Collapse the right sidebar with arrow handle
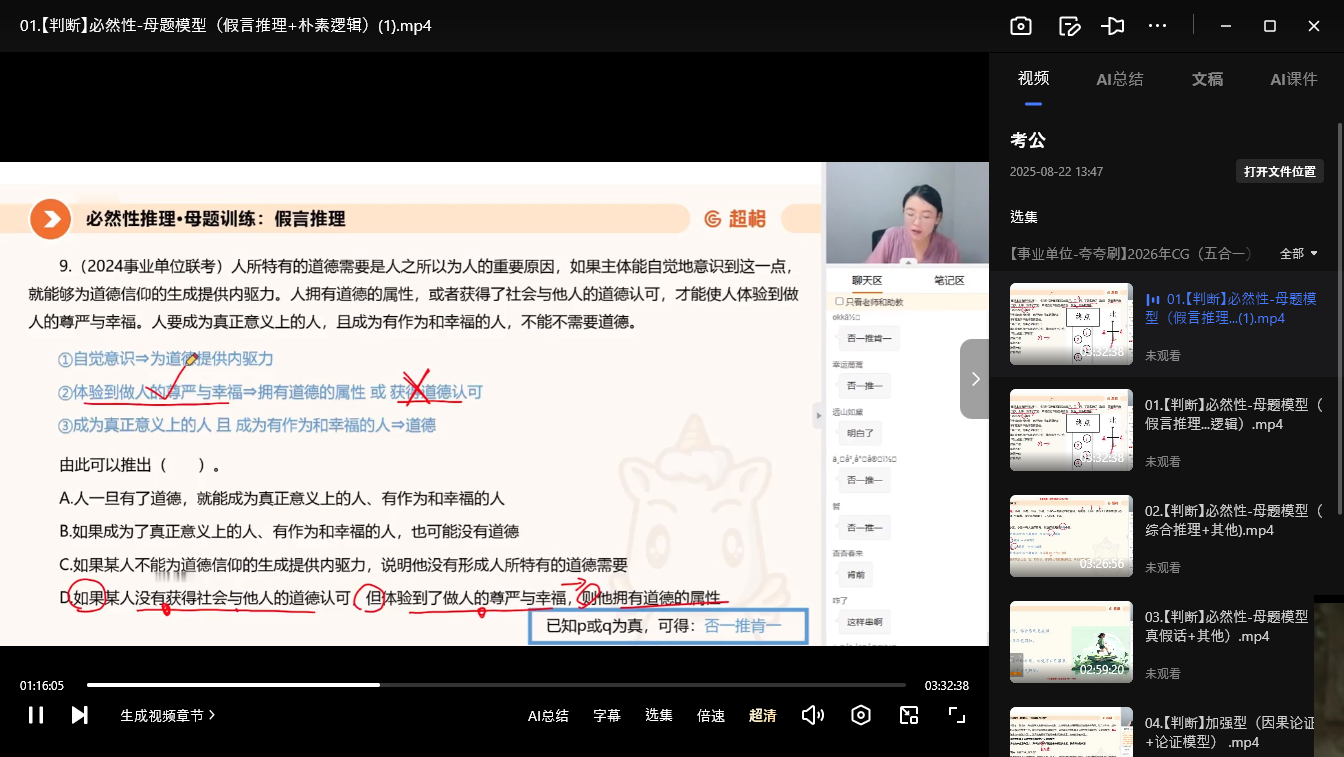Screen dimensions: 1344x757 (x=975, y=379)
